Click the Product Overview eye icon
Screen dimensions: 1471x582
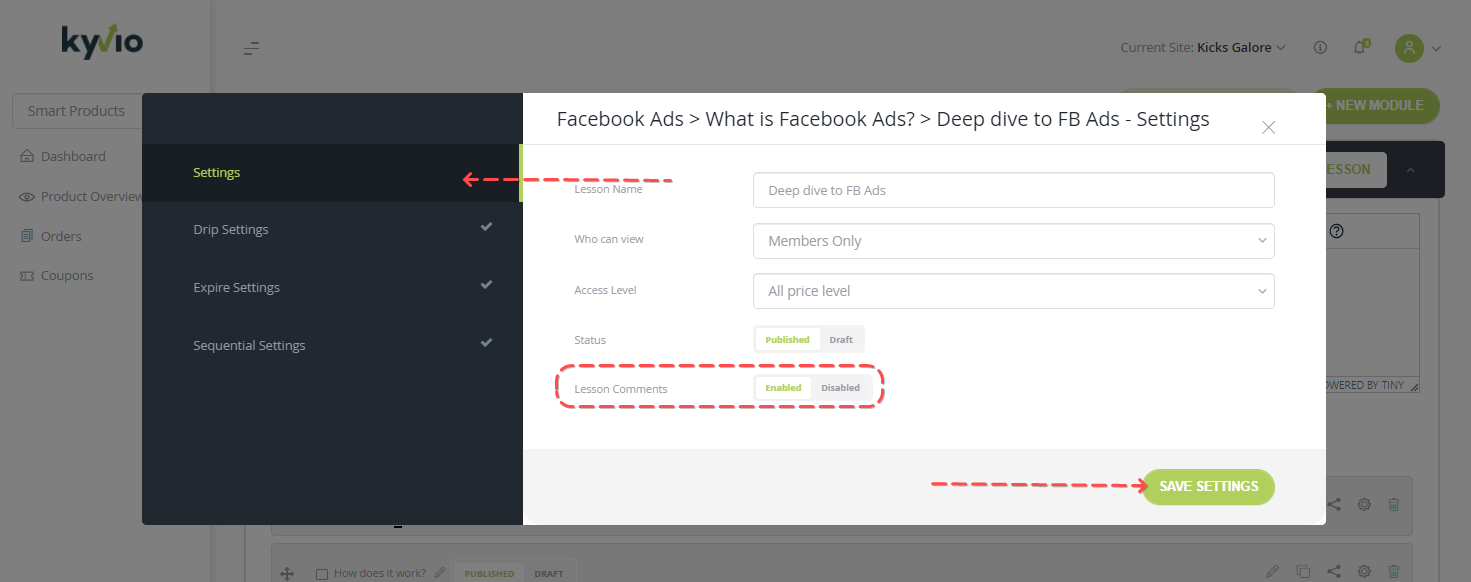(27, 196)
